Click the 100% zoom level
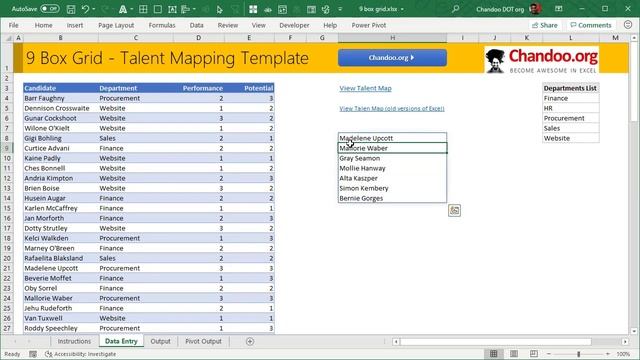640x360 pixels. pyautogui.click(x=623, y=354)
